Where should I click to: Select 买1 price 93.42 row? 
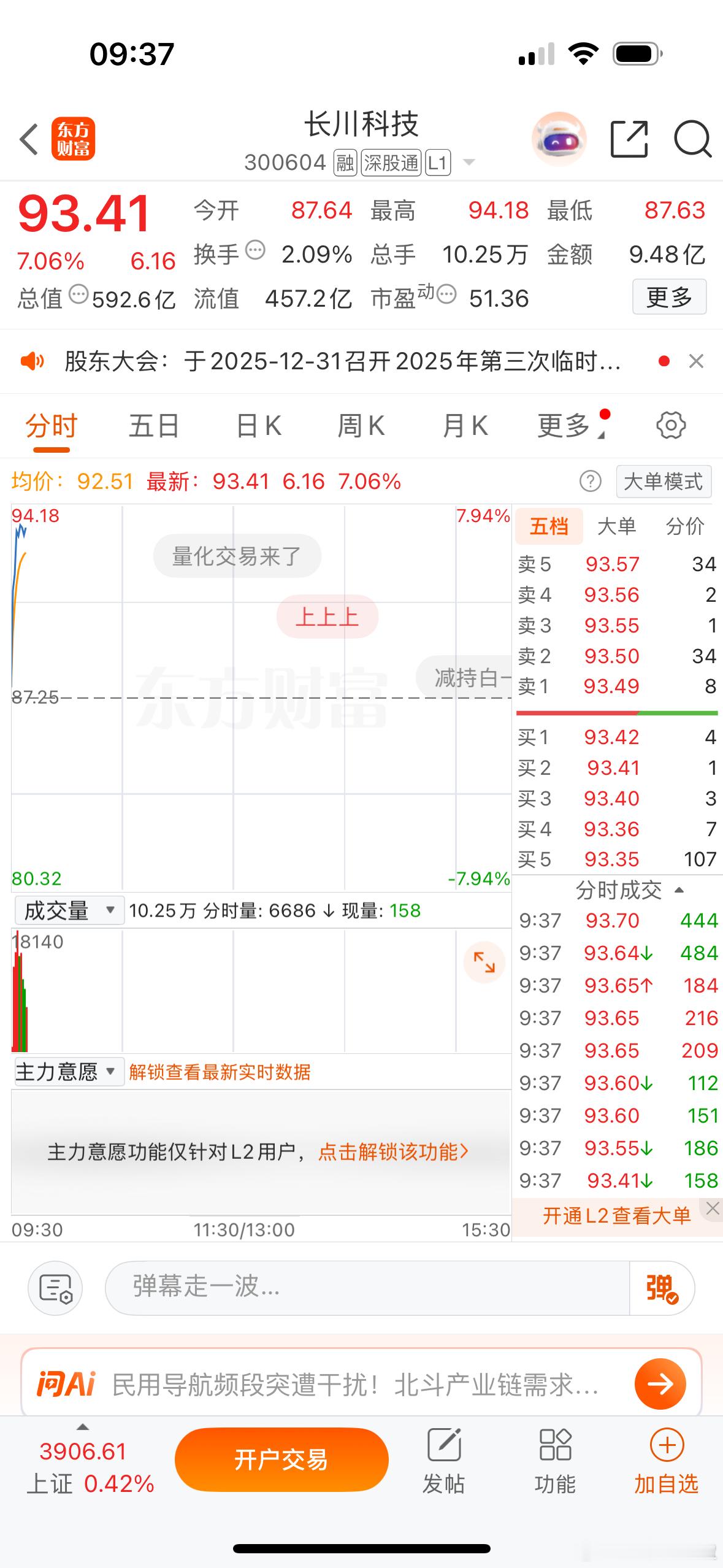click(617, 737)
